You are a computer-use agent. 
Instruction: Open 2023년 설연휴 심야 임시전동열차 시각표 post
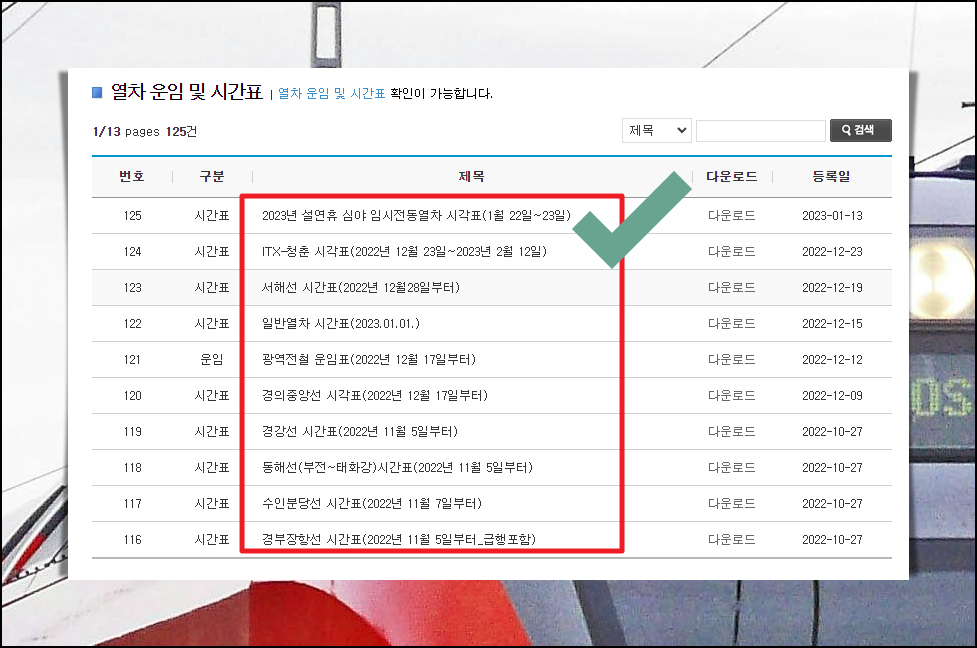(x=416, y=216)
